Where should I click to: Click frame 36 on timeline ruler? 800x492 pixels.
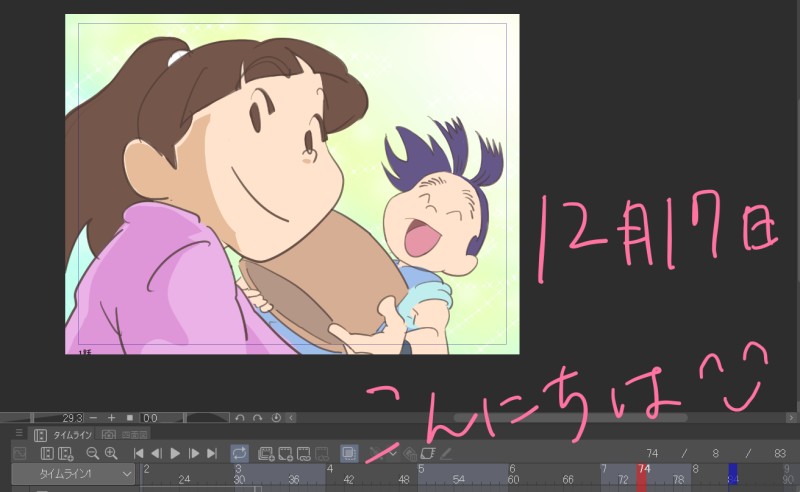294,479
